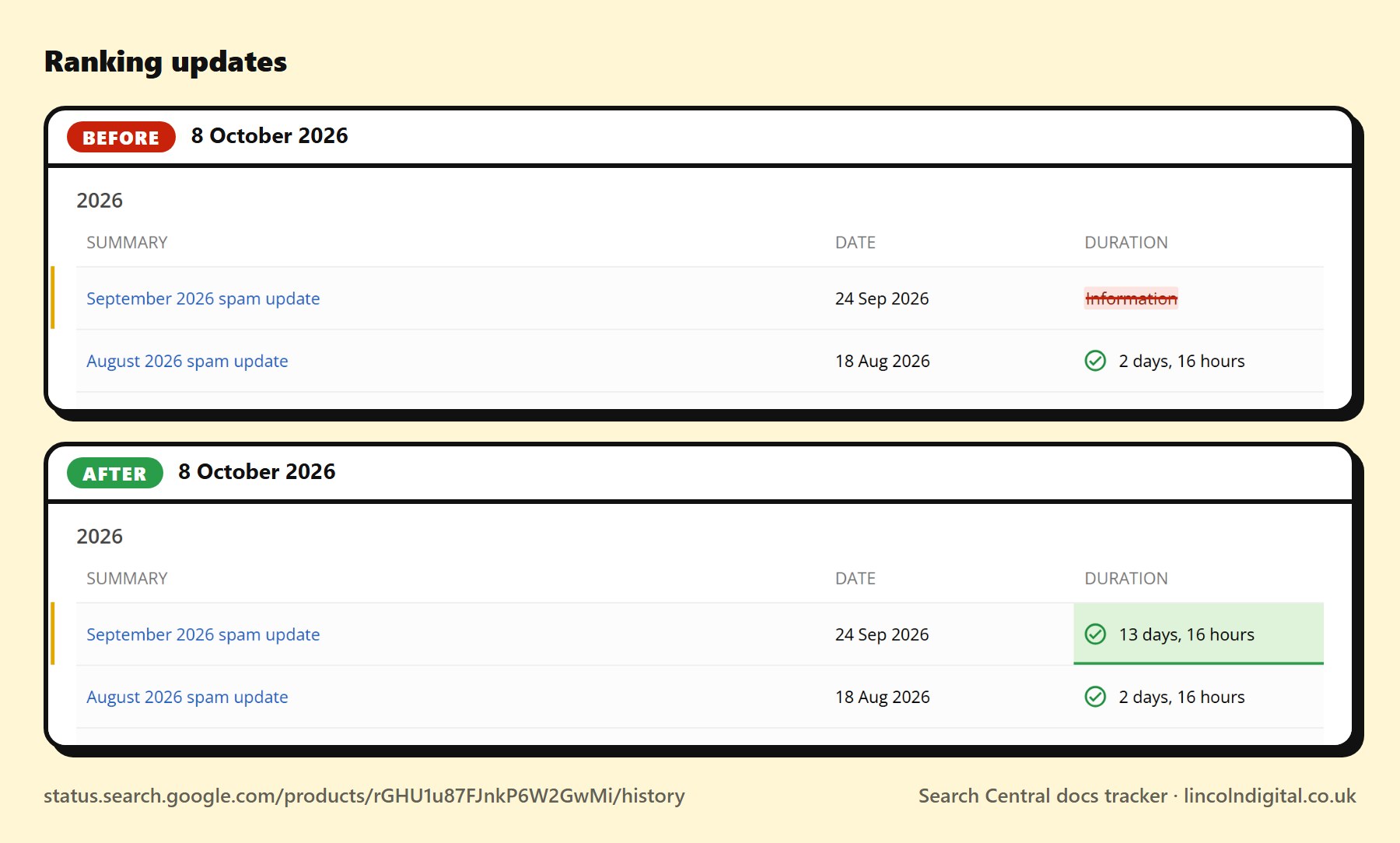Click DURATION column header in After panel
The image size is (1400, 843).
pyautogui.click(x=1126, y=579)
